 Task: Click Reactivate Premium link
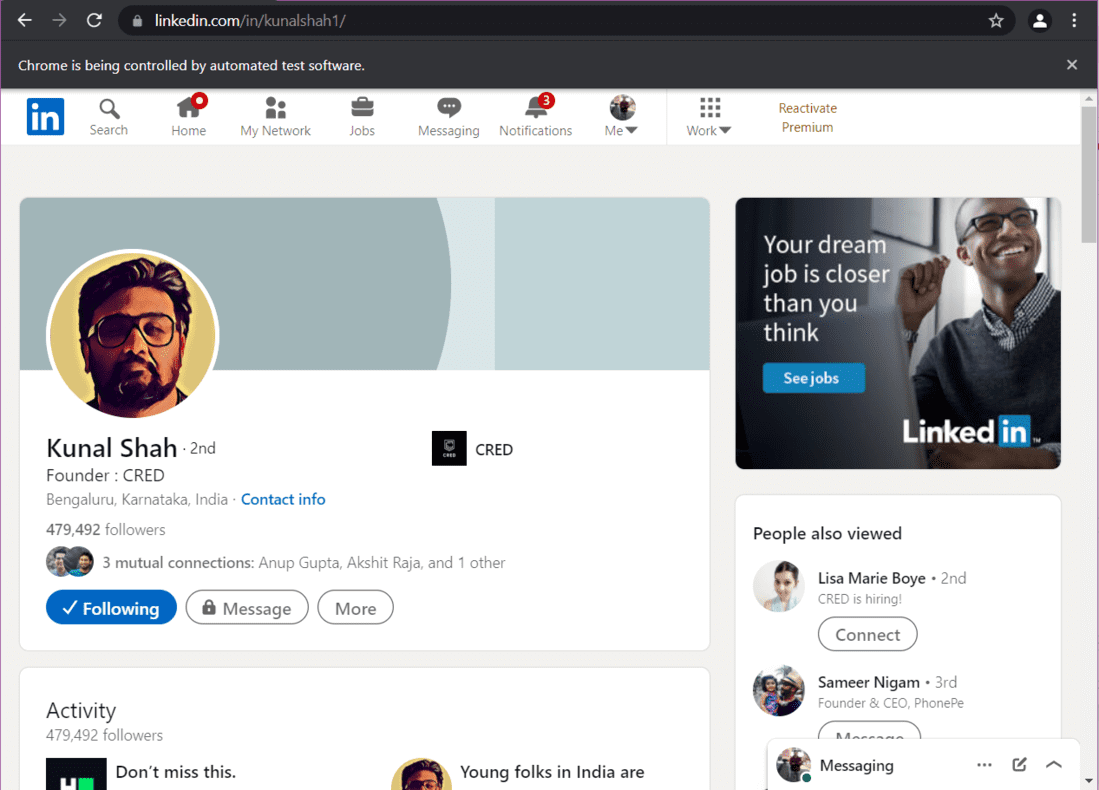click(807, 118)
